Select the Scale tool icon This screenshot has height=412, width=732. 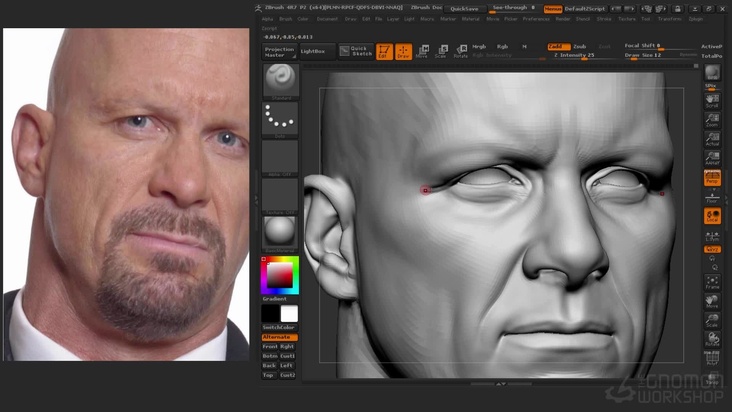441,51
